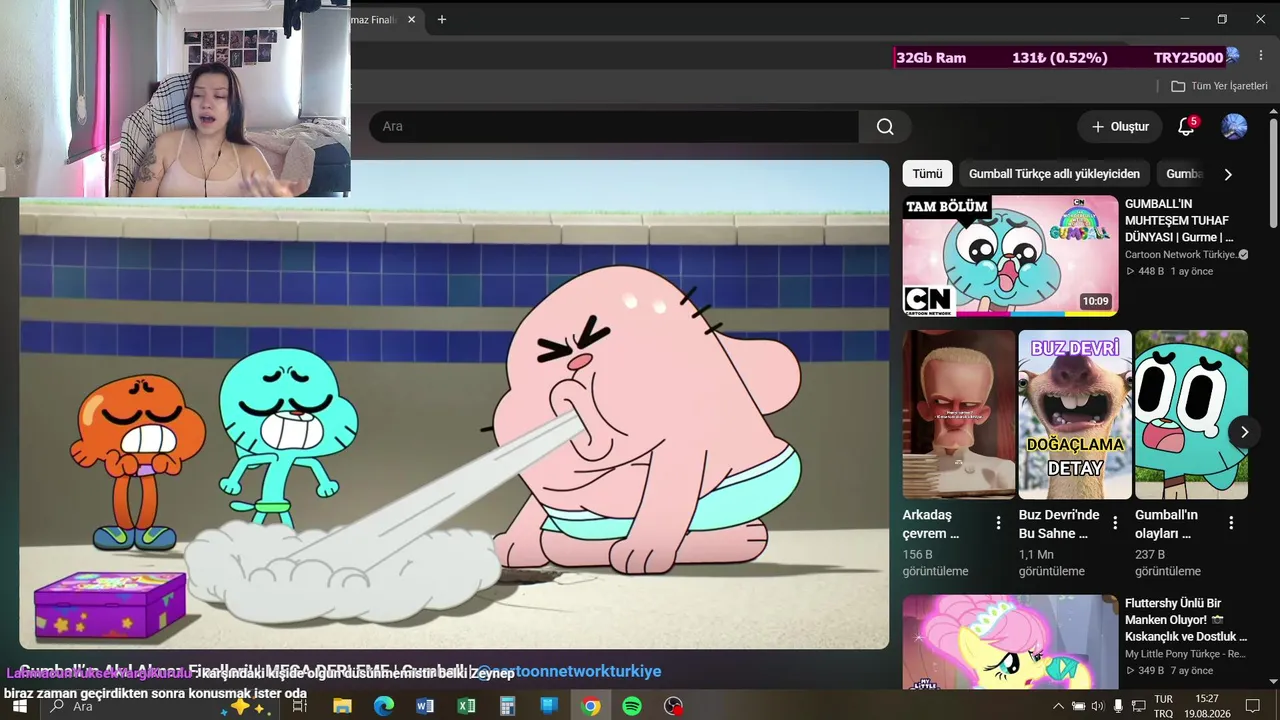1280x720 pixels.
Task: Open the OBS Studio taskbar icon
Action: pos(673,706)
